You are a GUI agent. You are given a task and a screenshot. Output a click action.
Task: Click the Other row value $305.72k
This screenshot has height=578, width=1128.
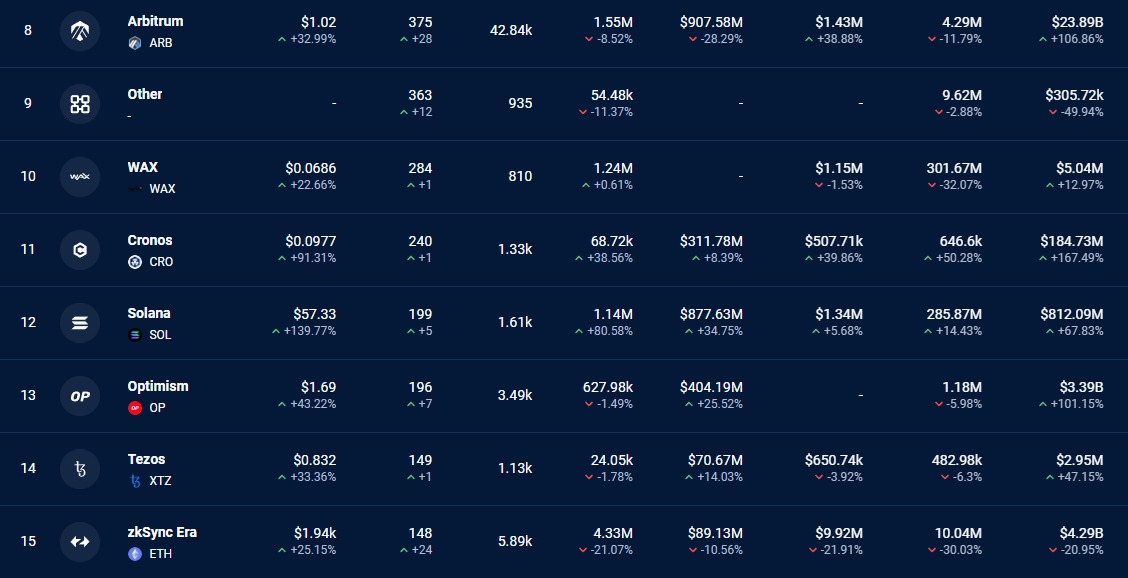pyautogui.click(x=1074, y=95)
